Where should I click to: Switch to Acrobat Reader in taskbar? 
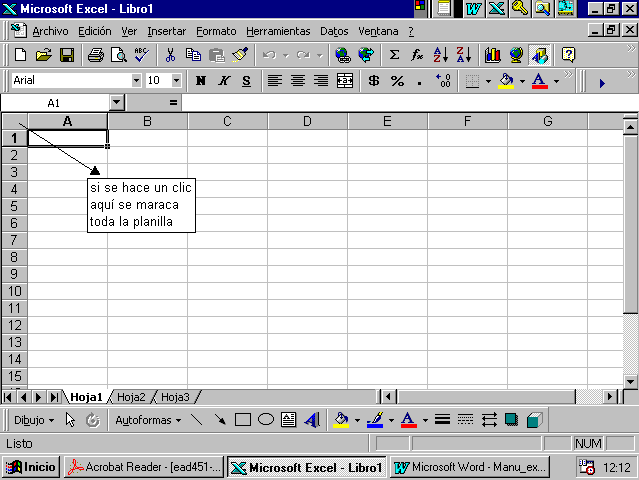(x=144, y=467)
